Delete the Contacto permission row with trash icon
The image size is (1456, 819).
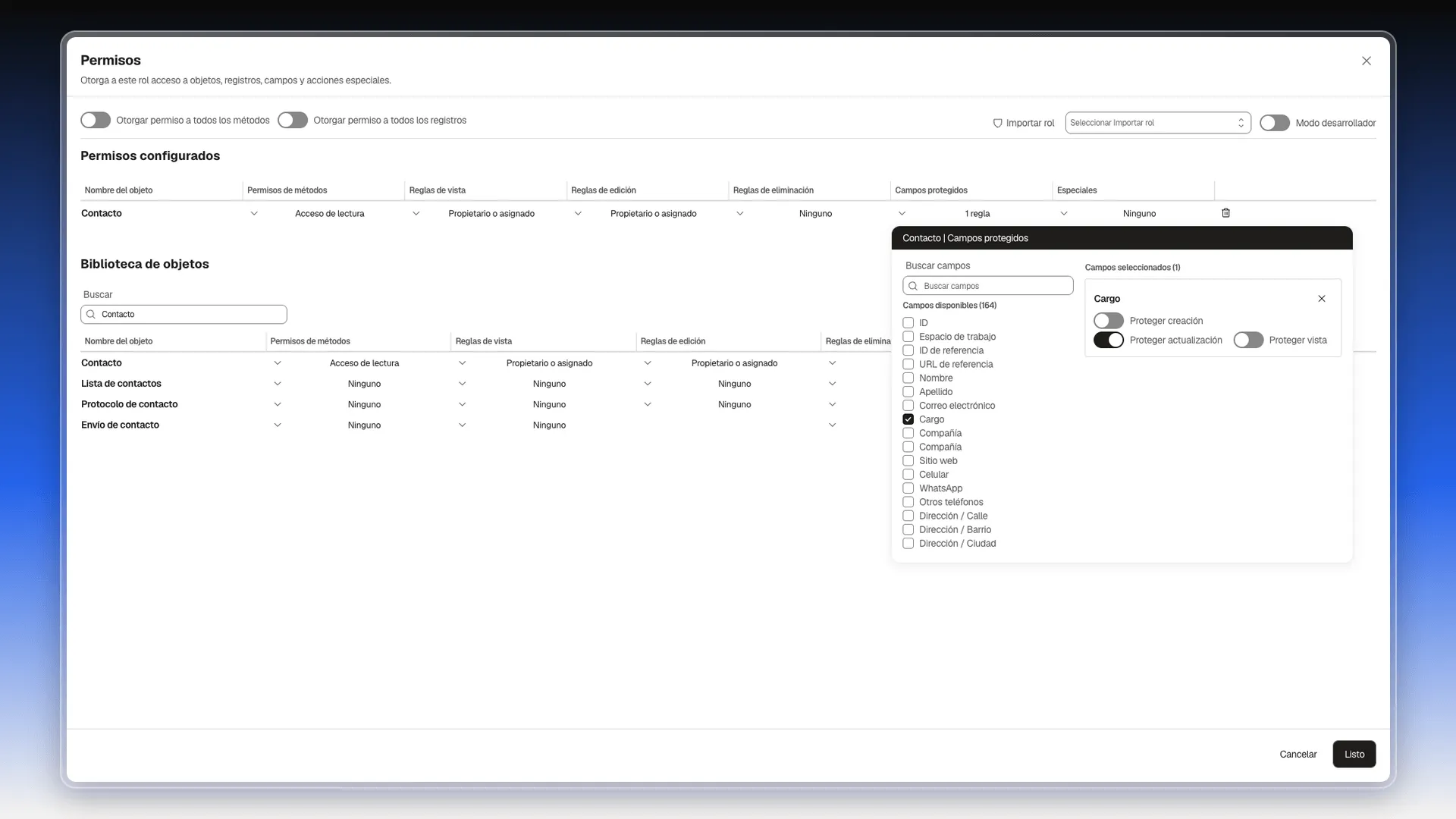(x=1225, y=213)
